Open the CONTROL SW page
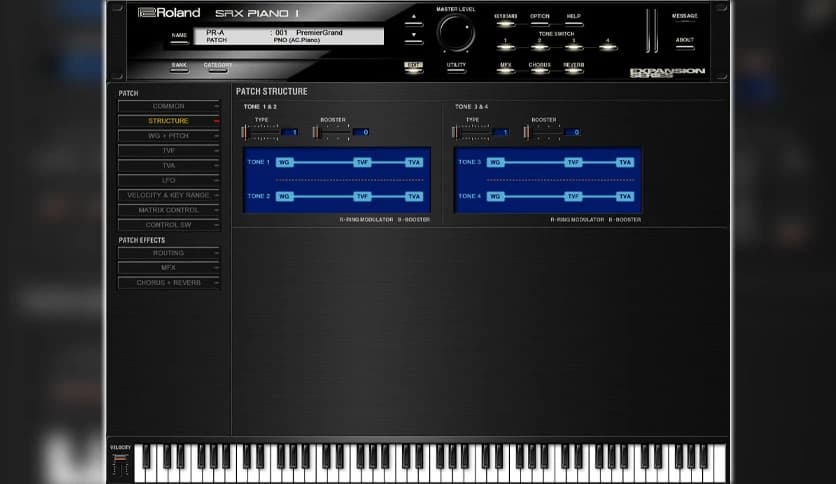This screenshot has width=836, height=484. pyautogui.click(x=168, y=225)
